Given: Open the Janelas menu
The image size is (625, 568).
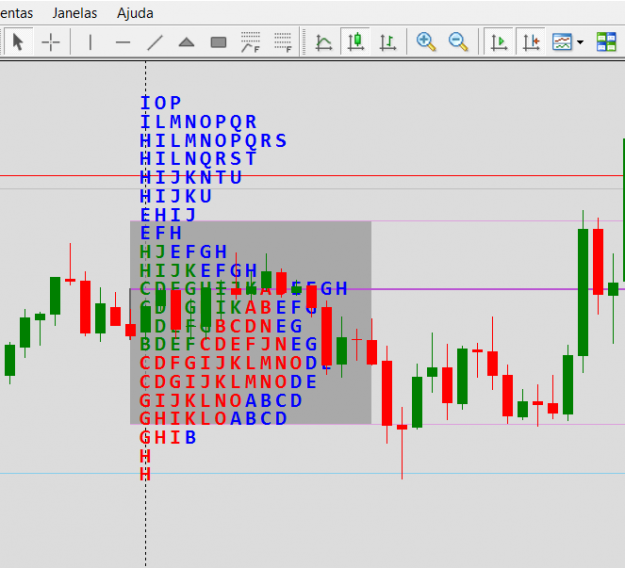Looking at the screenshot, I should (75, 13).
